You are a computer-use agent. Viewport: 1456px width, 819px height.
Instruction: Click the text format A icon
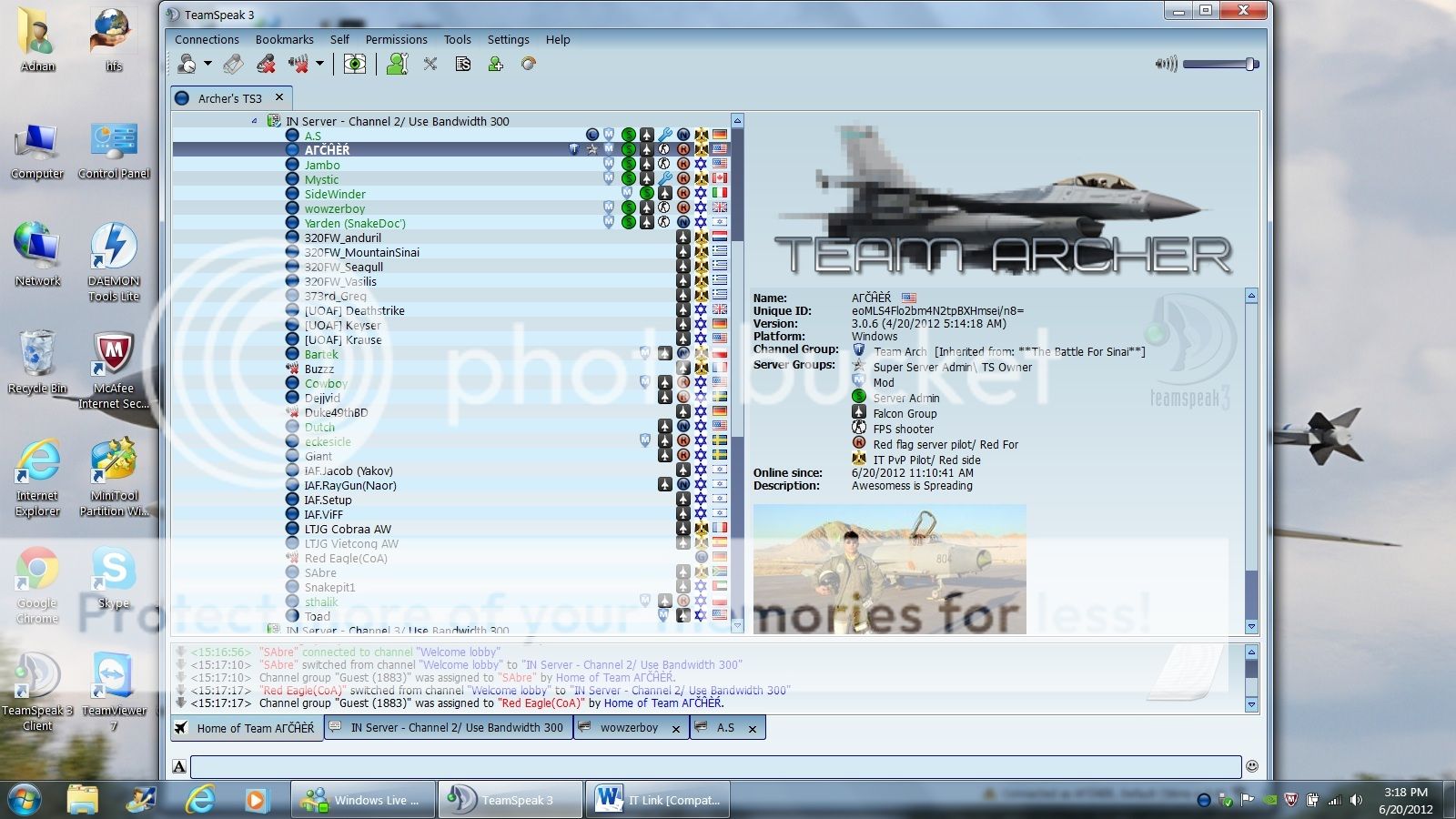tap(179, 766)
